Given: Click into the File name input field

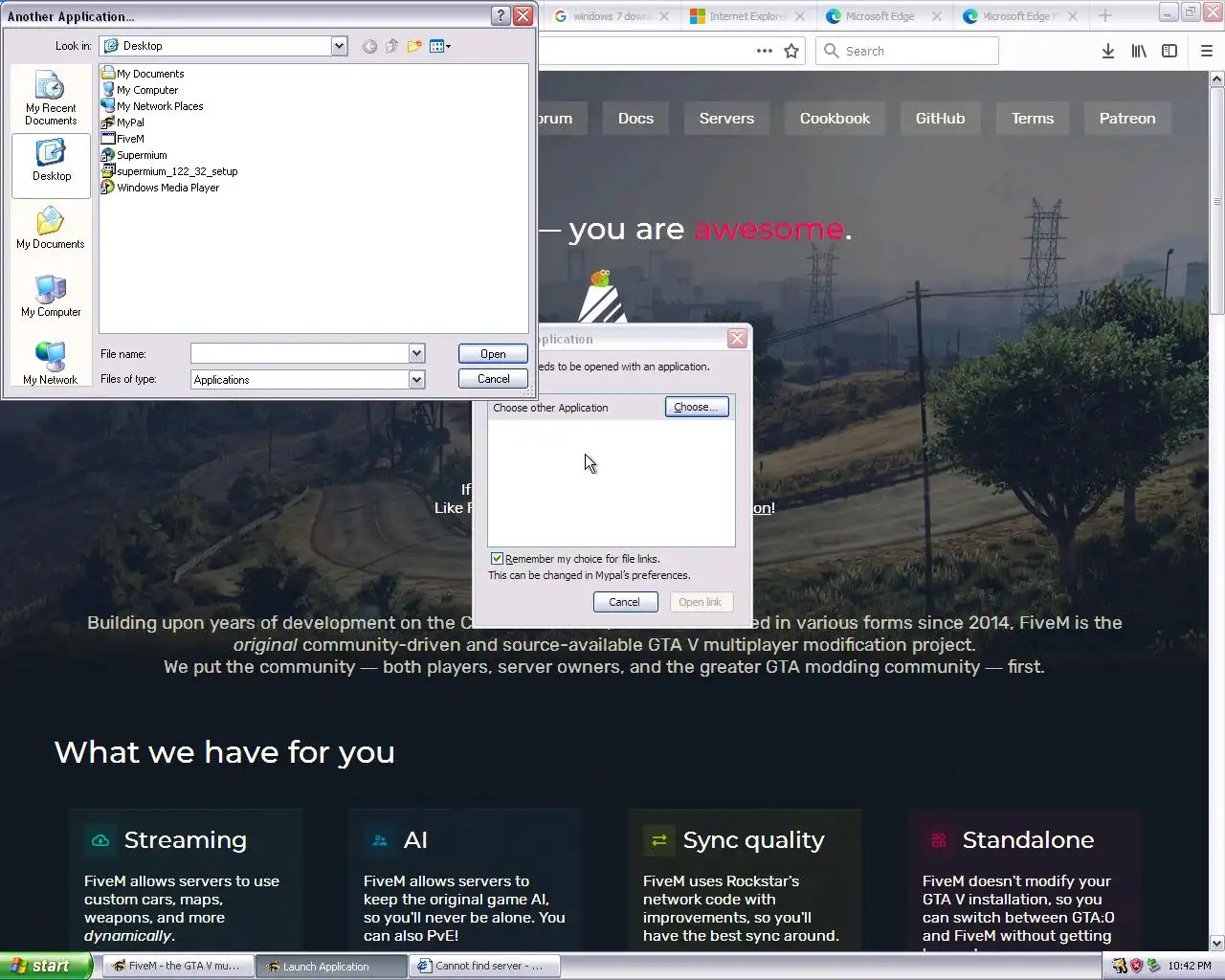Looking at the screenshot, I should click(x=300, y=354).
